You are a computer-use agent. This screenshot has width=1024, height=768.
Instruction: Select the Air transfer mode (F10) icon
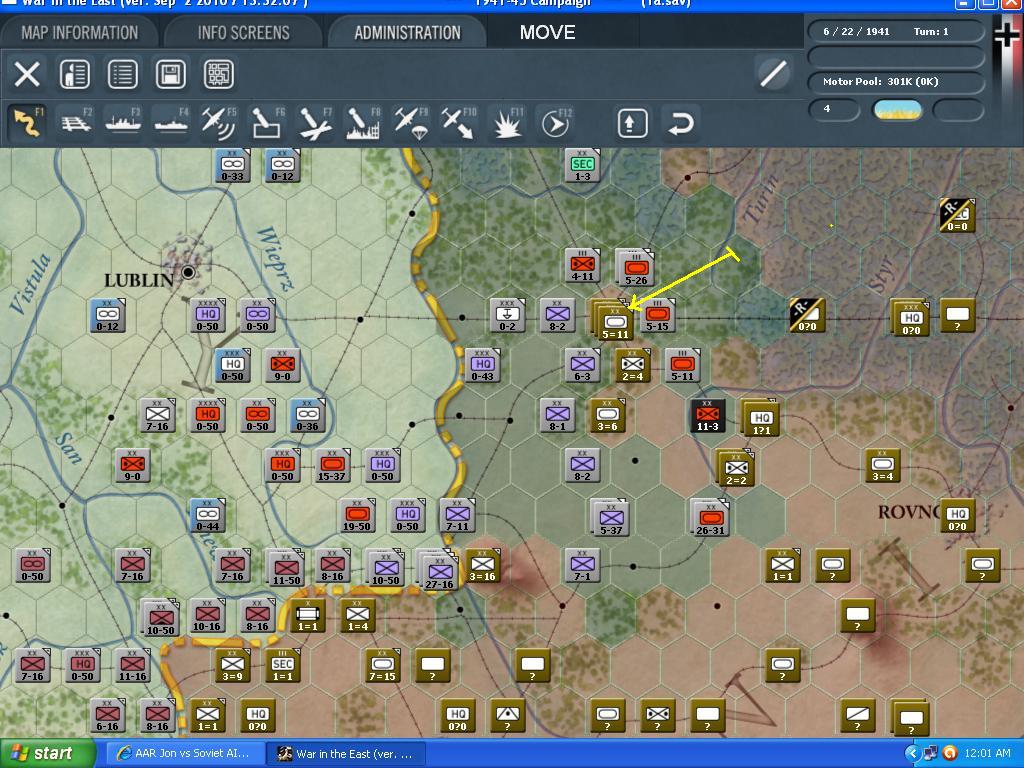[459, 122]
